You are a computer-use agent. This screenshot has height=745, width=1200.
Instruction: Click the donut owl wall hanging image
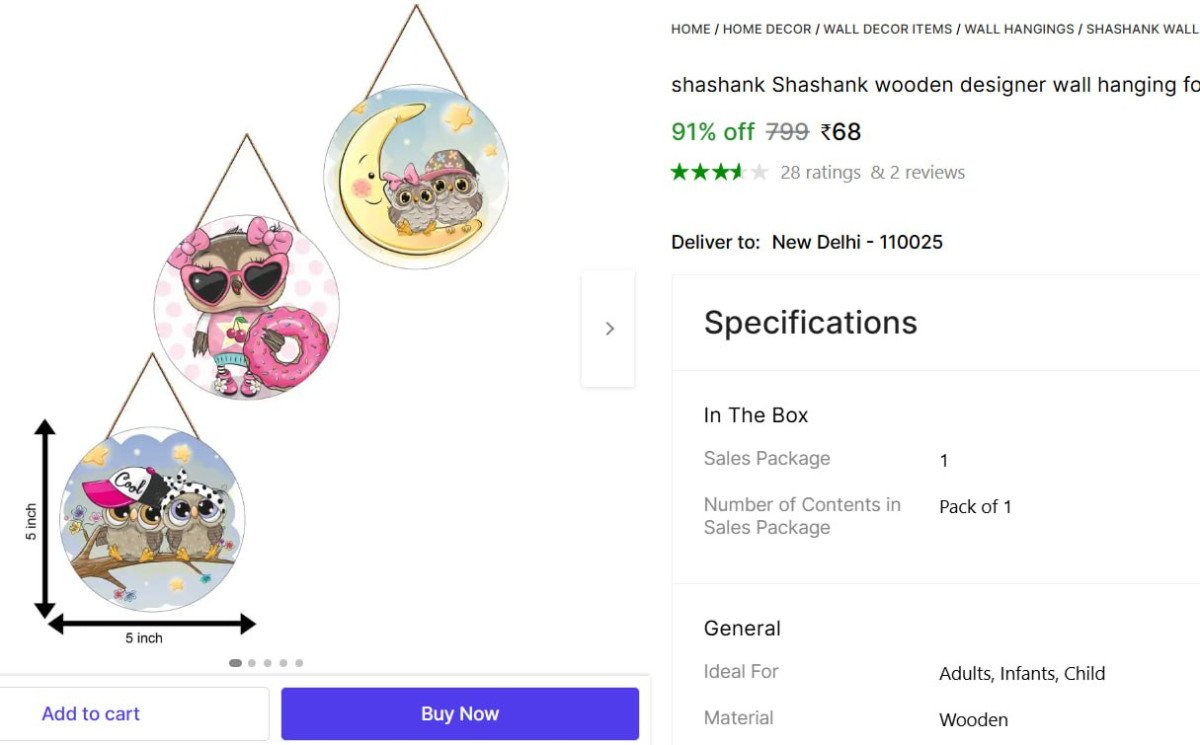(x=247, y=307)
